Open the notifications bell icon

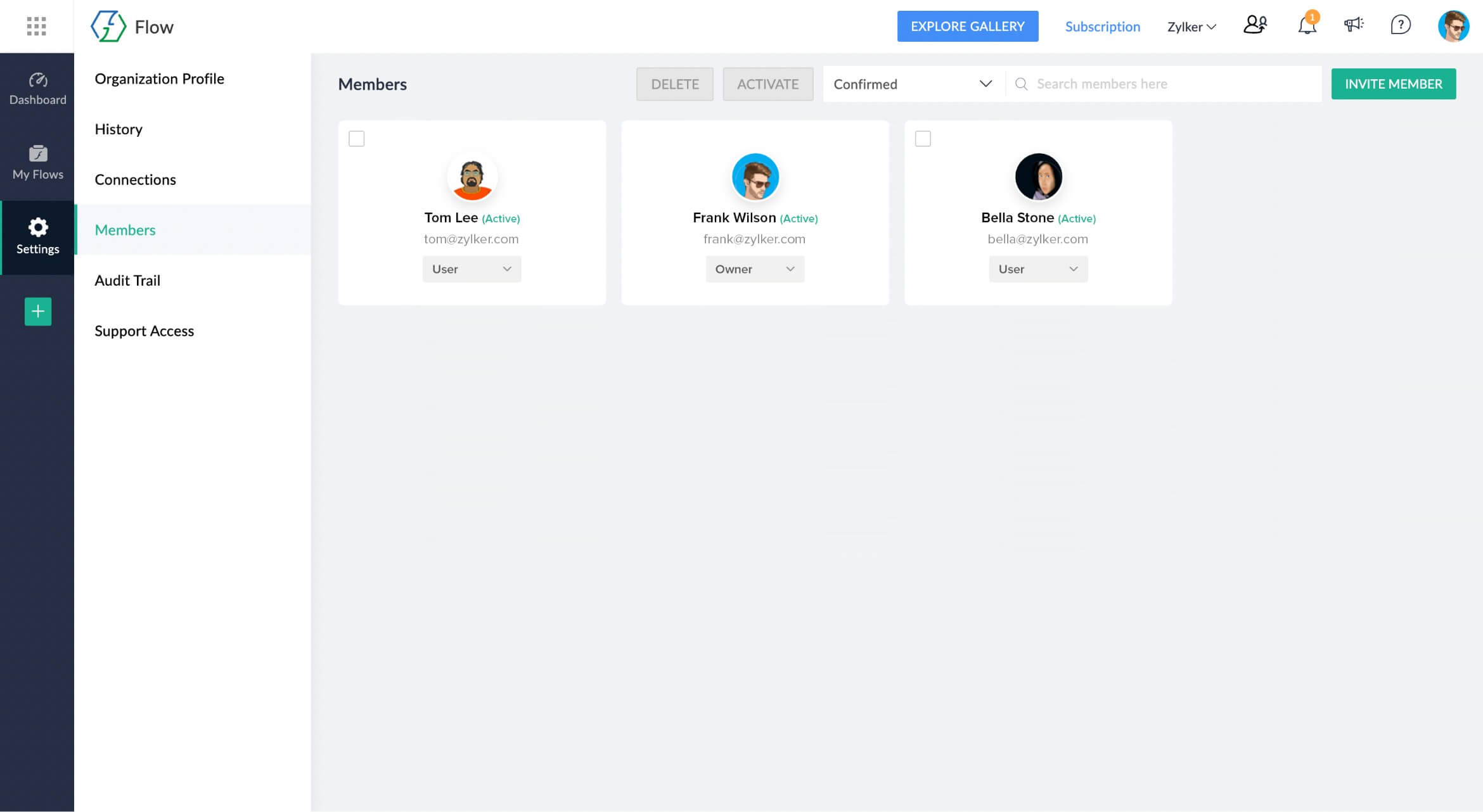point(1306,26)
